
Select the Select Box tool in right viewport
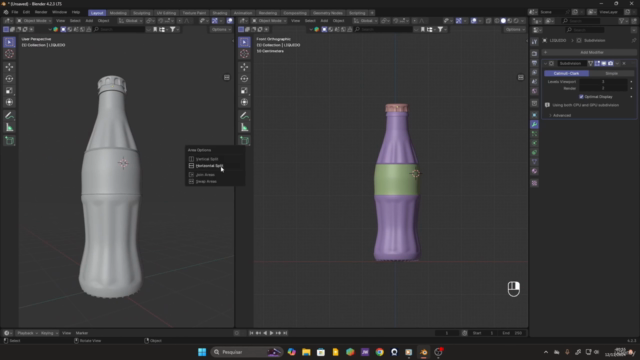point(244,42)
